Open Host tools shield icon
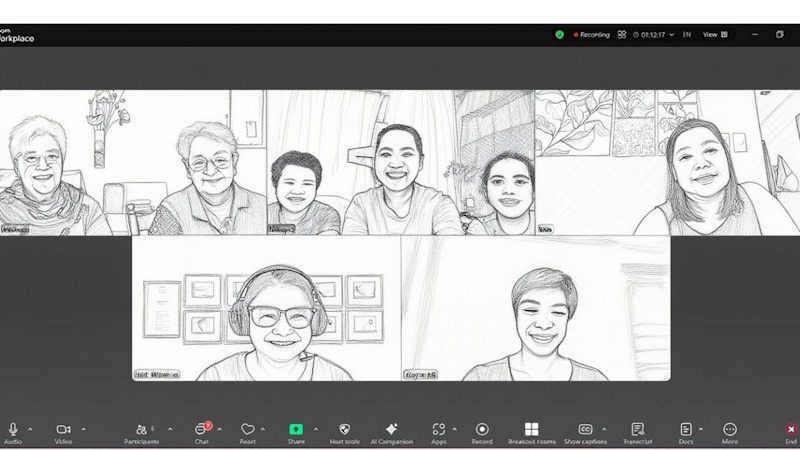Viewport: 800px width, 450px height. [x=344, y=429]
